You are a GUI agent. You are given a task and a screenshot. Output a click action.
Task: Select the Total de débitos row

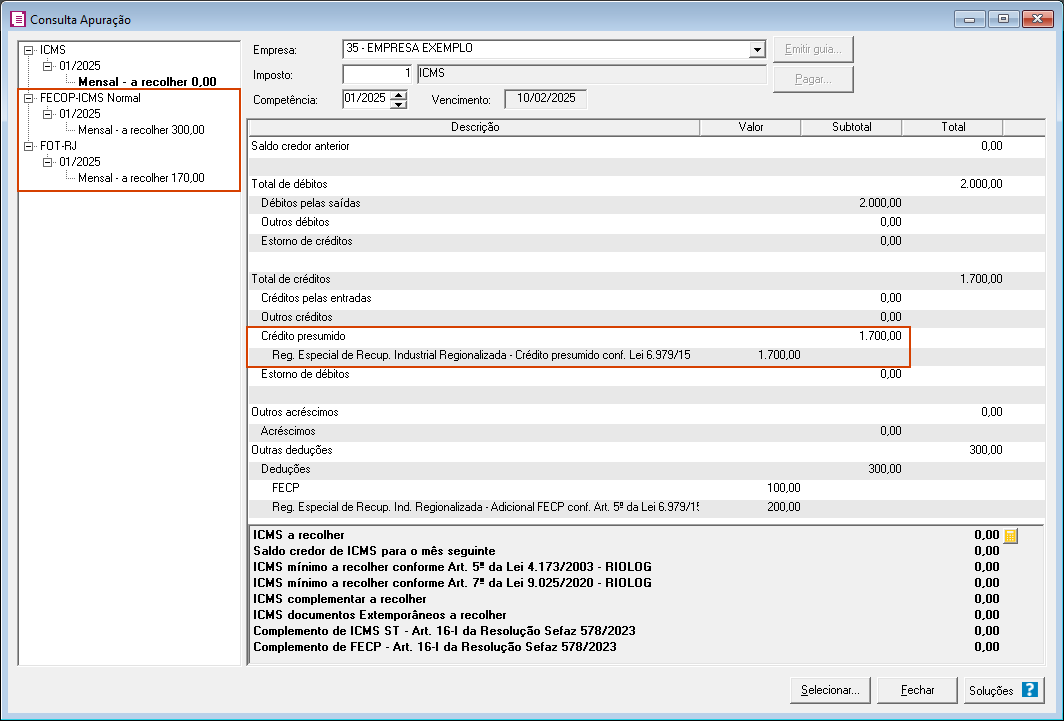(647, 184)
